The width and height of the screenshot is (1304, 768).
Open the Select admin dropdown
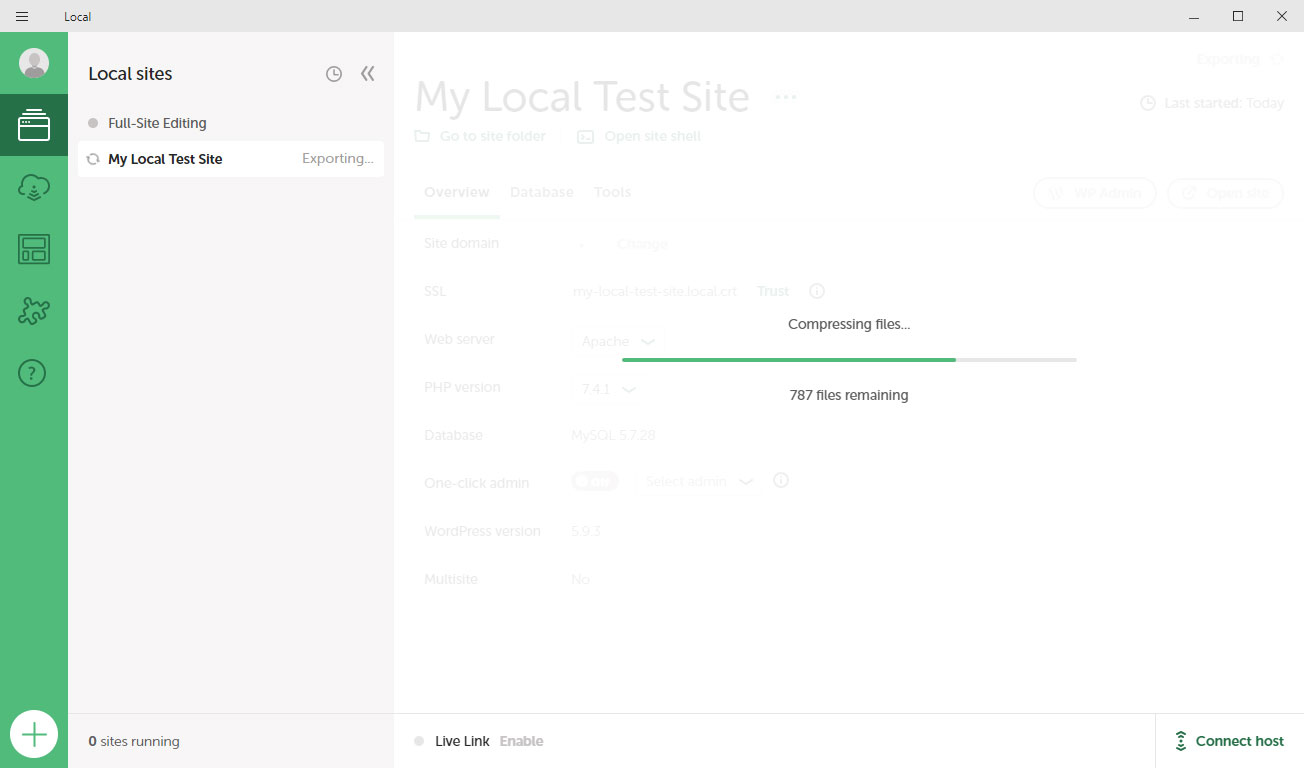click(699, 481)
